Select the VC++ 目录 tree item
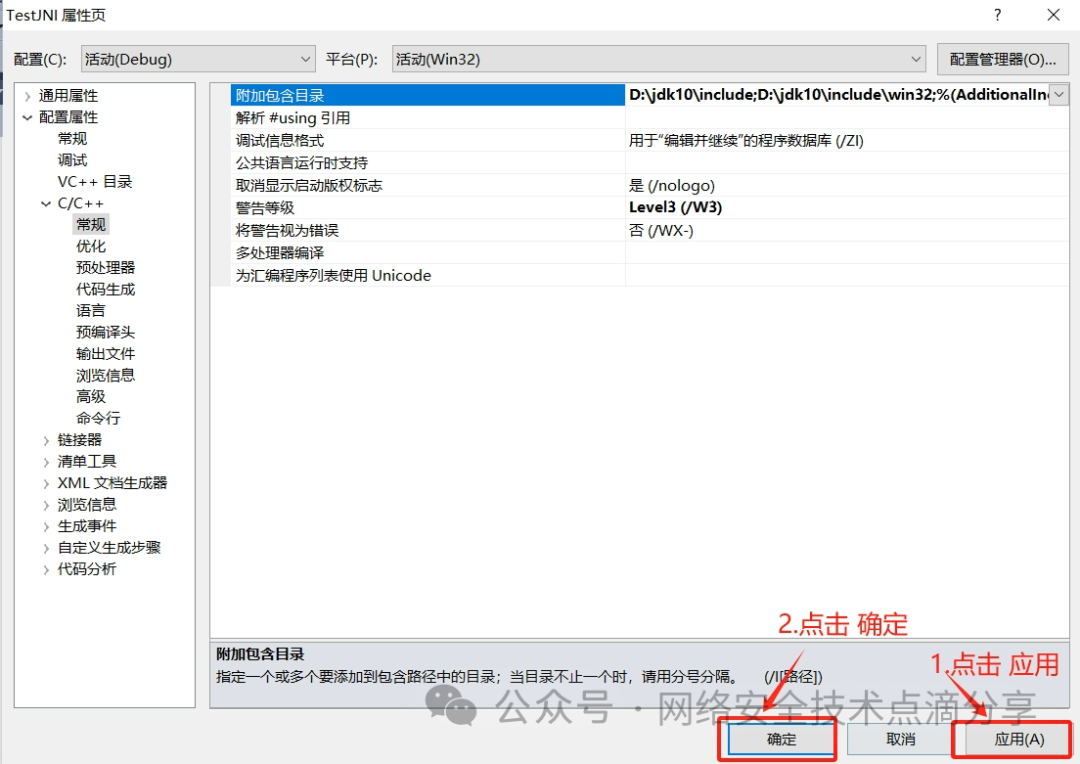1080x764 pixels. coord(95,181)
